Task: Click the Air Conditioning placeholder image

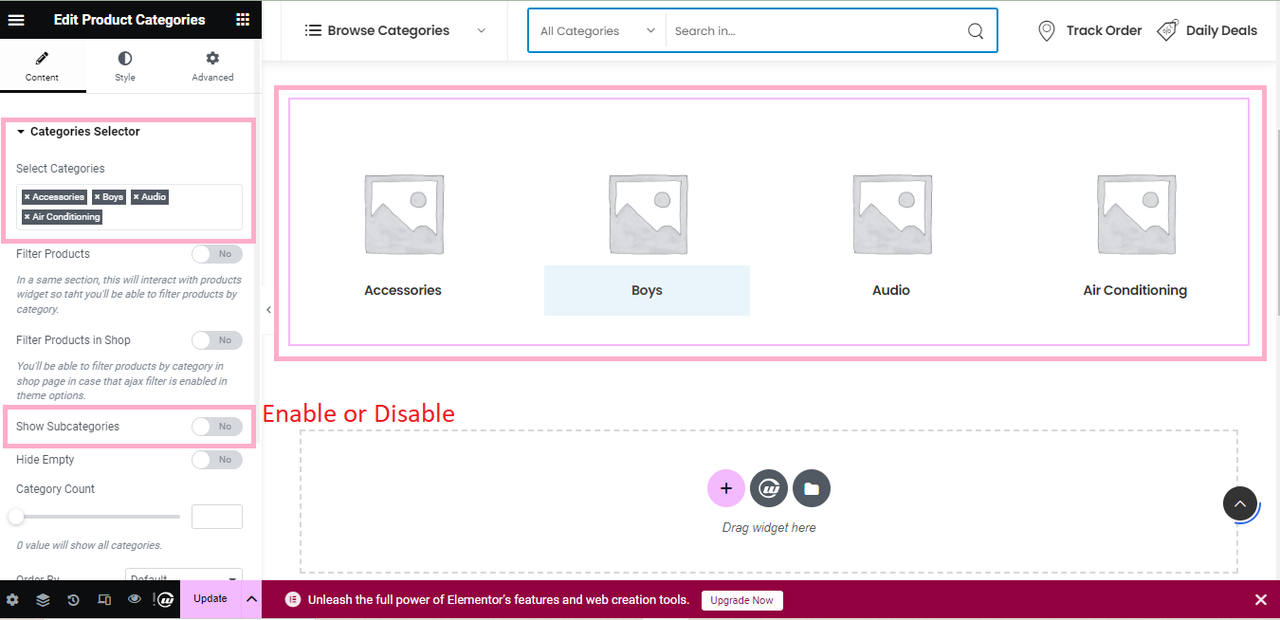Action: (1135, 215)
